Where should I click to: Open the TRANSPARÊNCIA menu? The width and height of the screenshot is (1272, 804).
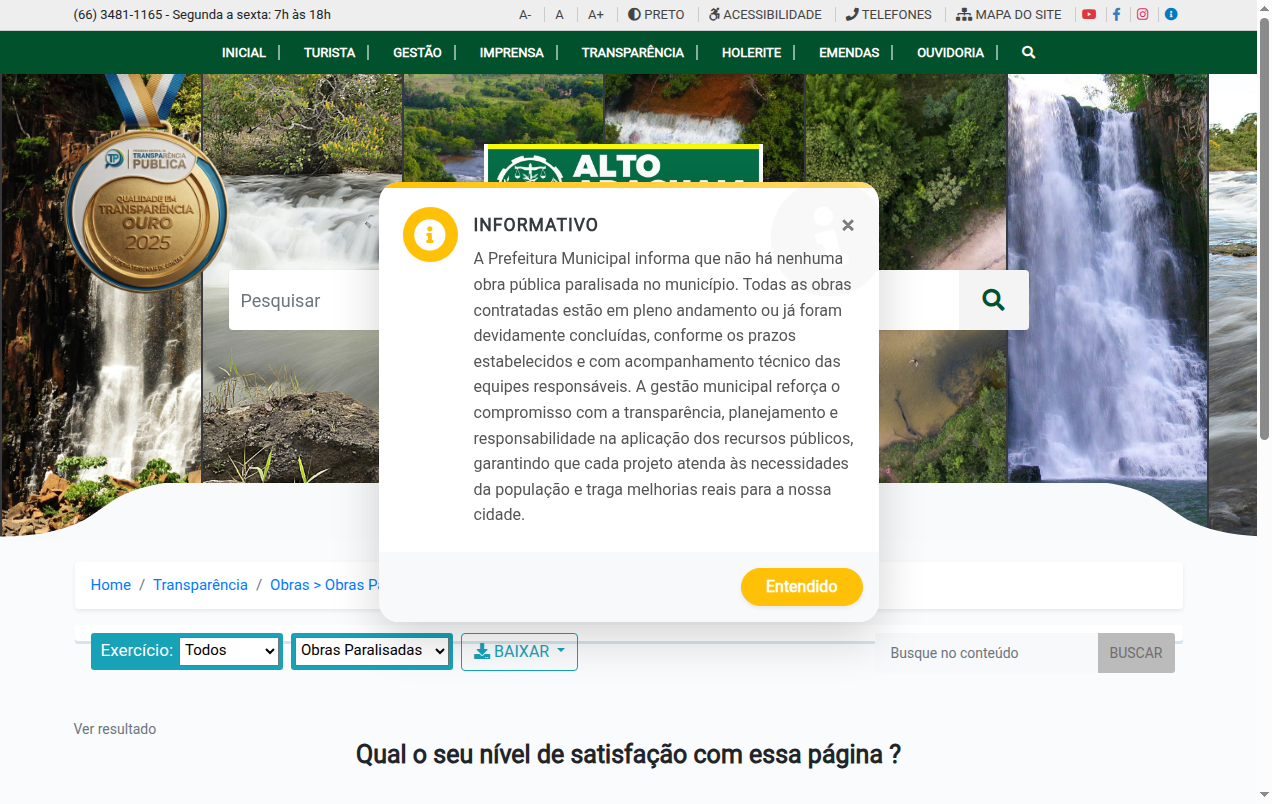632,52
